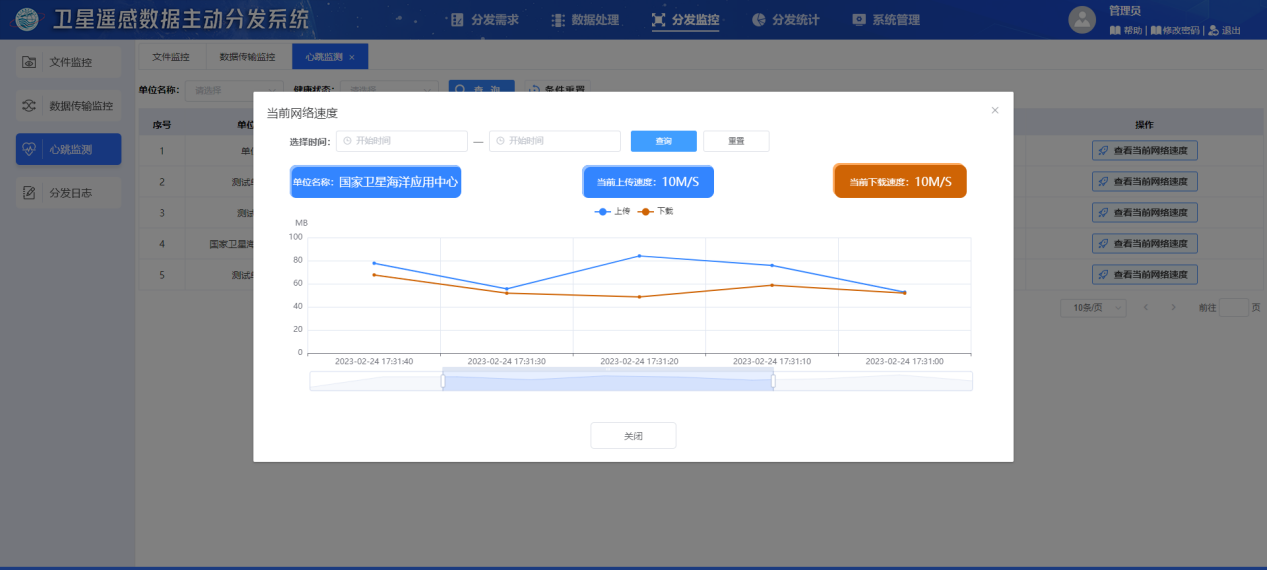Click the 文件监控 folder icon in sidebar
The height and width of the screenshot is (570, 1267).
[x=30, y=62]
